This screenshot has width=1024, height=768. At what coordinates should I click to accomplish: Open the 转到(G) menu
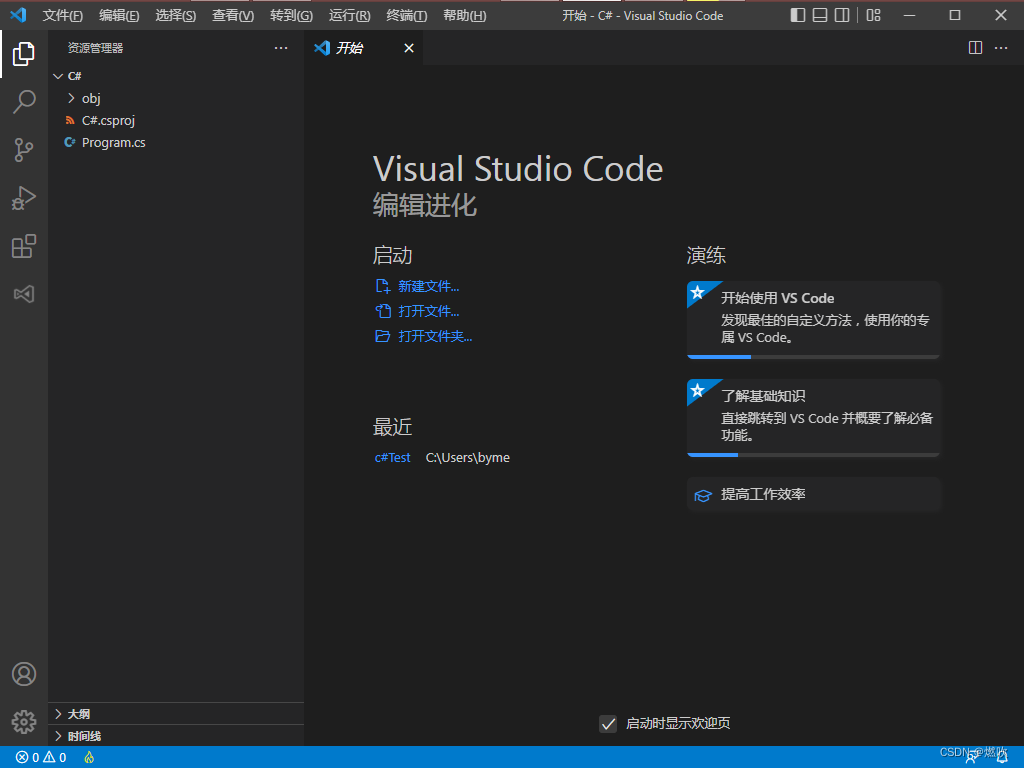coord(291,15)
